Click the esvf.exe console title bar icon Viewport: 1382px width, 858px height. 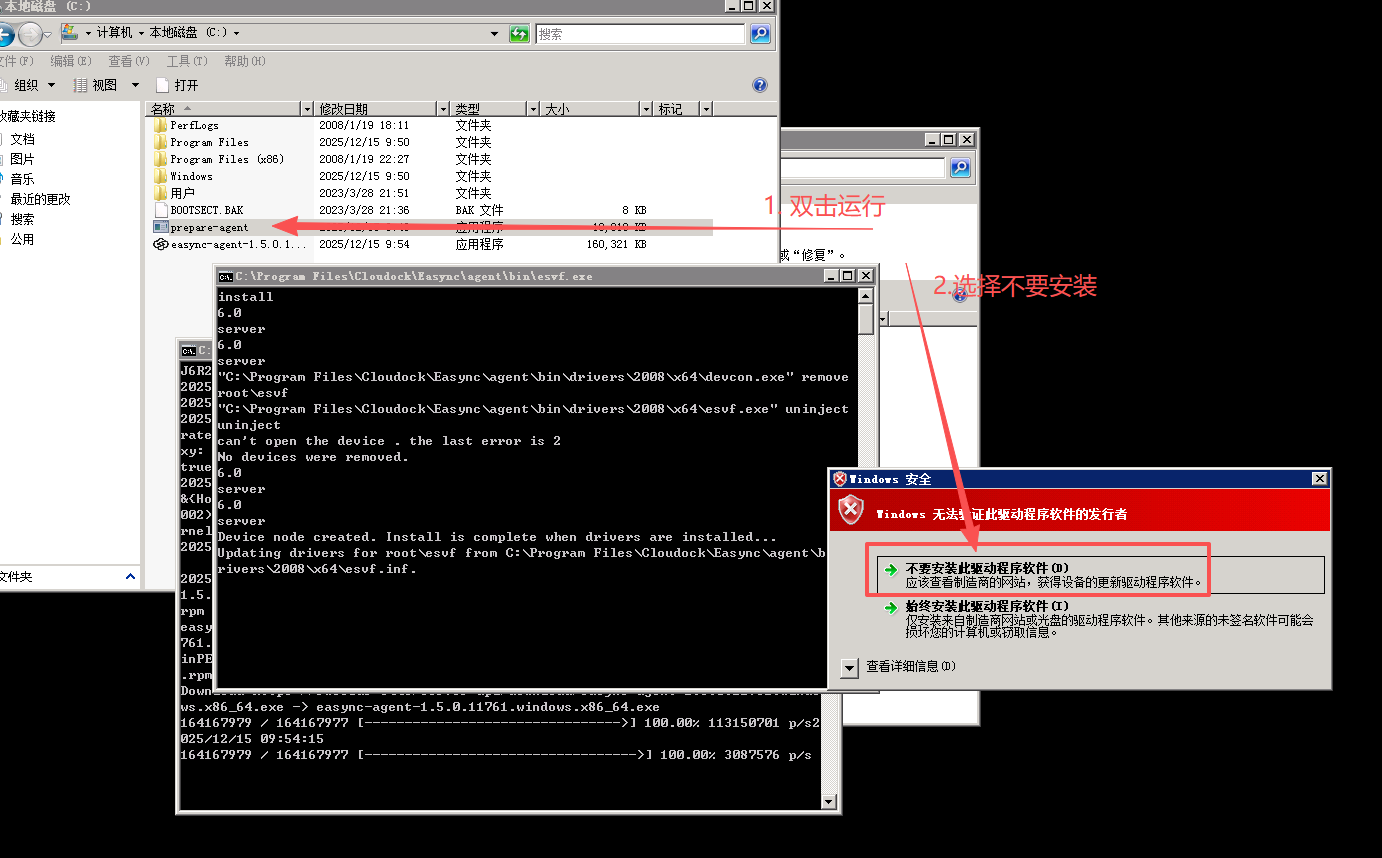tap(226, 276)
